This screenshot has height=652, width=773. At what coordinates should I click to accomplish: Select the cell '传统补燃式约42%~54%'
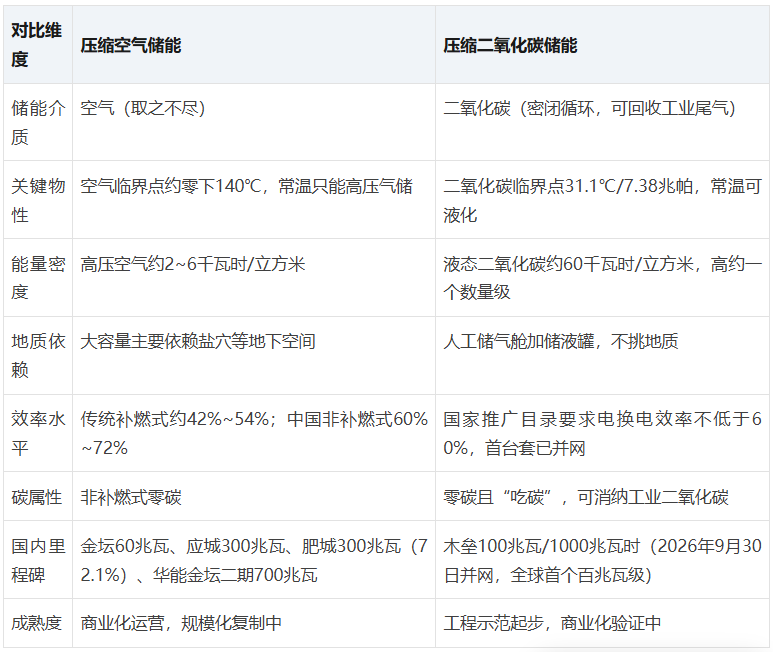click(254, 433)
